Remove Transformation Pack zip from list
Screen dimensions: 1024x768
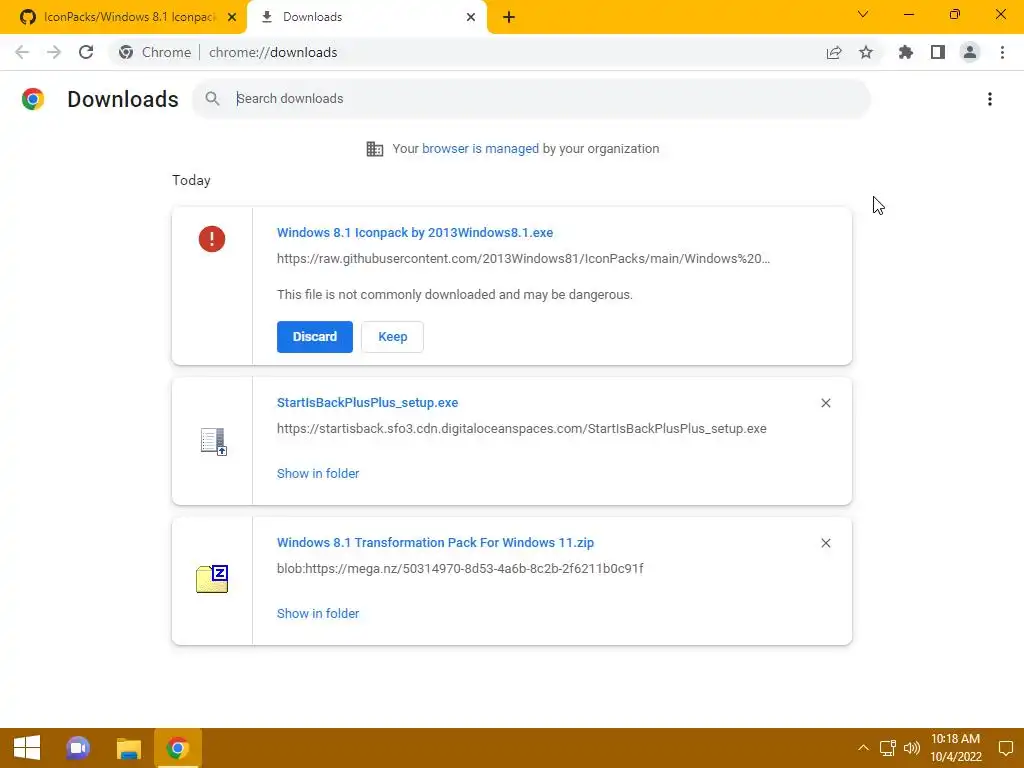[825, 543]
